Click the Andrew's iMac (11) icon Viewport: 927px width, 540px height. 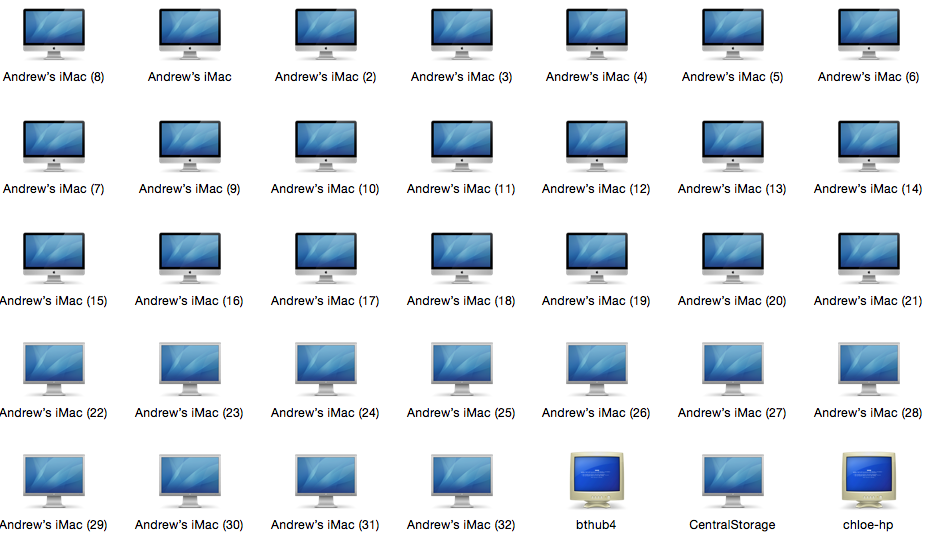pos(462,146)
